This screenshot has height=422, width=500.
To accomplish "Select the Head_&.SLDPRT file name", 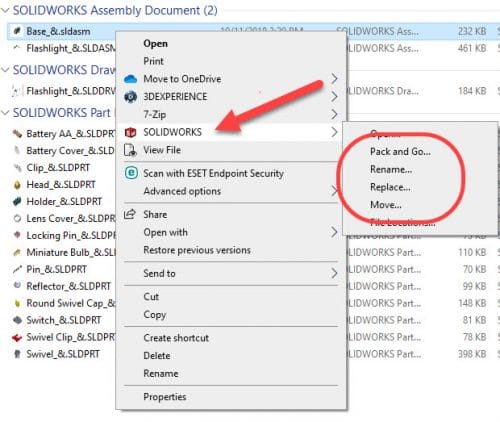I will [61, 185].
